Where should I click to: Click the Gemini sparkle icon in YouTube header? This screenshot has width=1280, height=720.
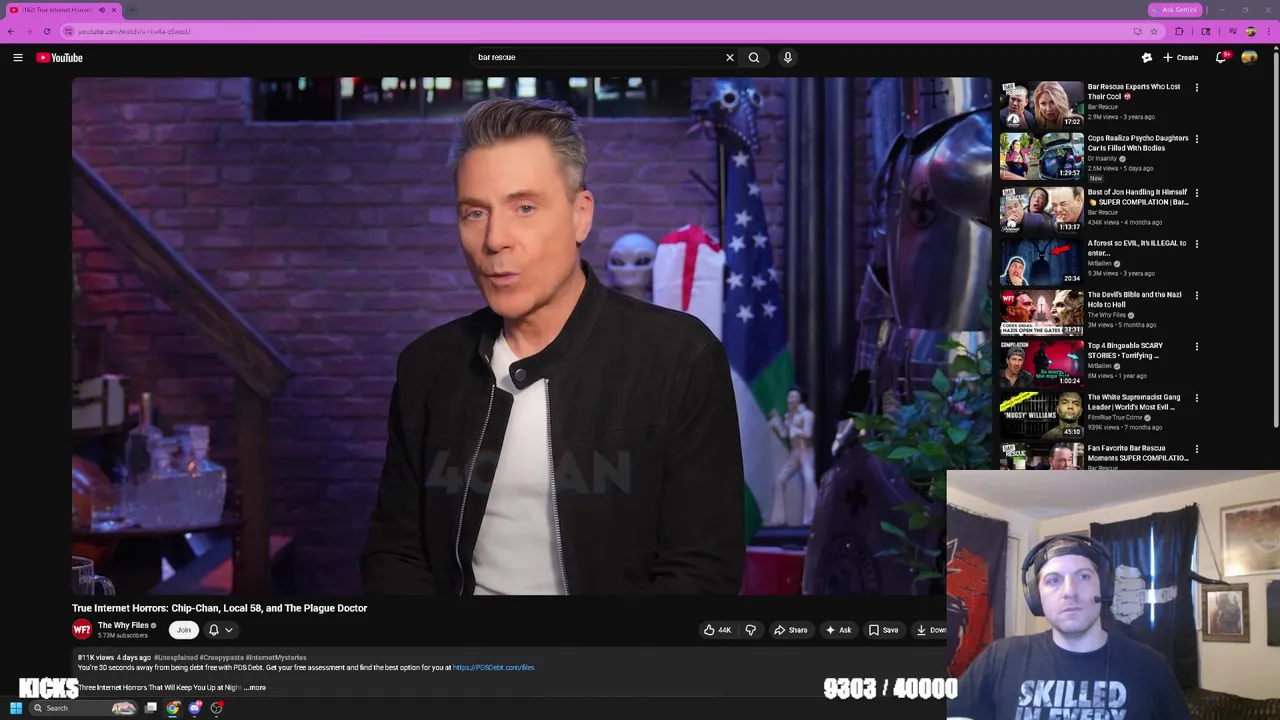[x=1147, y=58]
